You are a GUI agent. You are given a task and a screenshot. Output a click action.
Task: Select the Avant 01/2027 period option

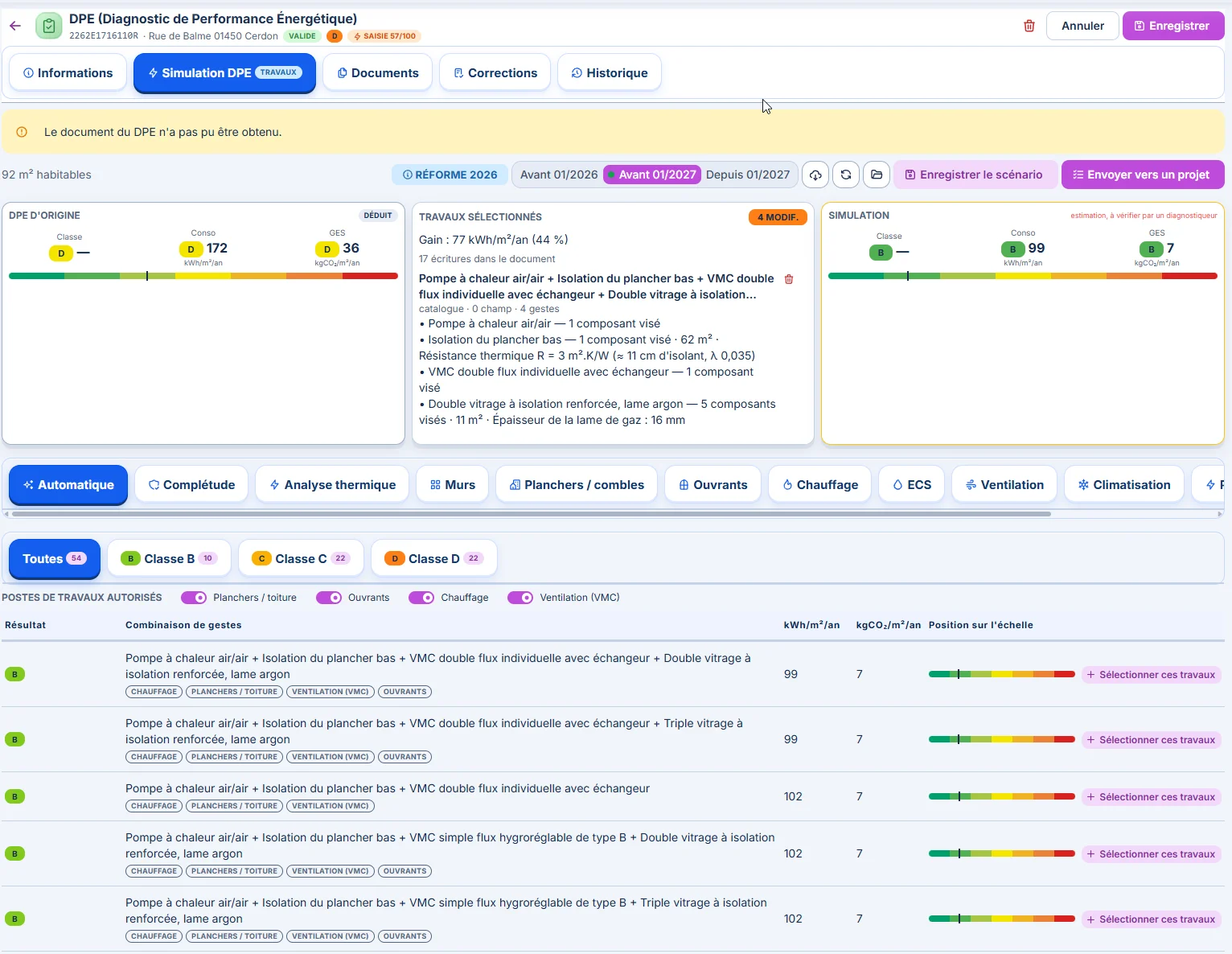pos(652,175)
